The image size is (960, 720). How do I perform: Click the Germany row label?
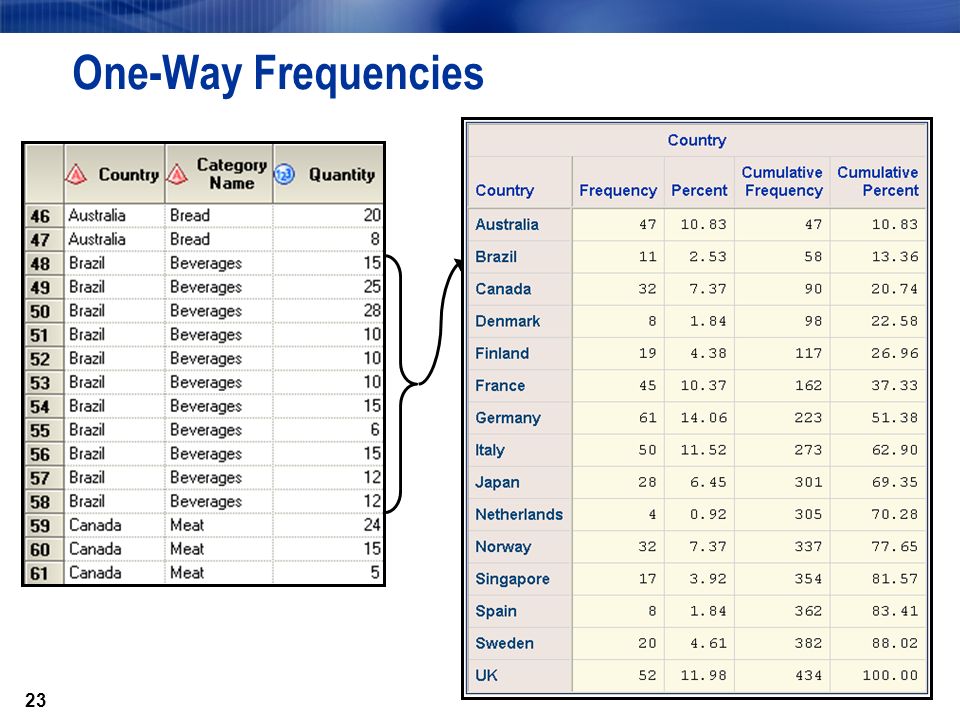pyautogui.click(x=508, y=418)
